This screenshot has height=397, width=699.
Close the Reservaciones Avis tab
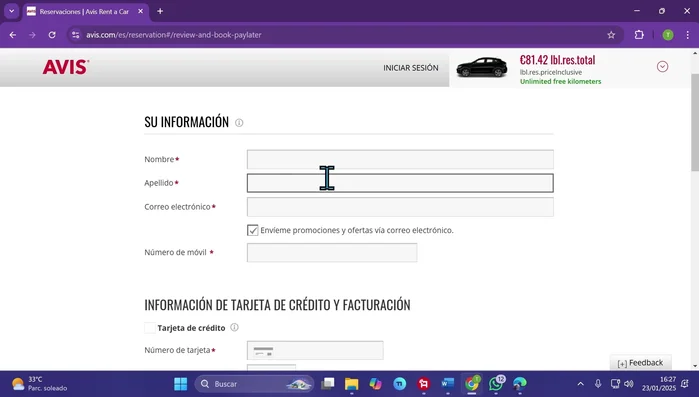(x=140, y=11)
